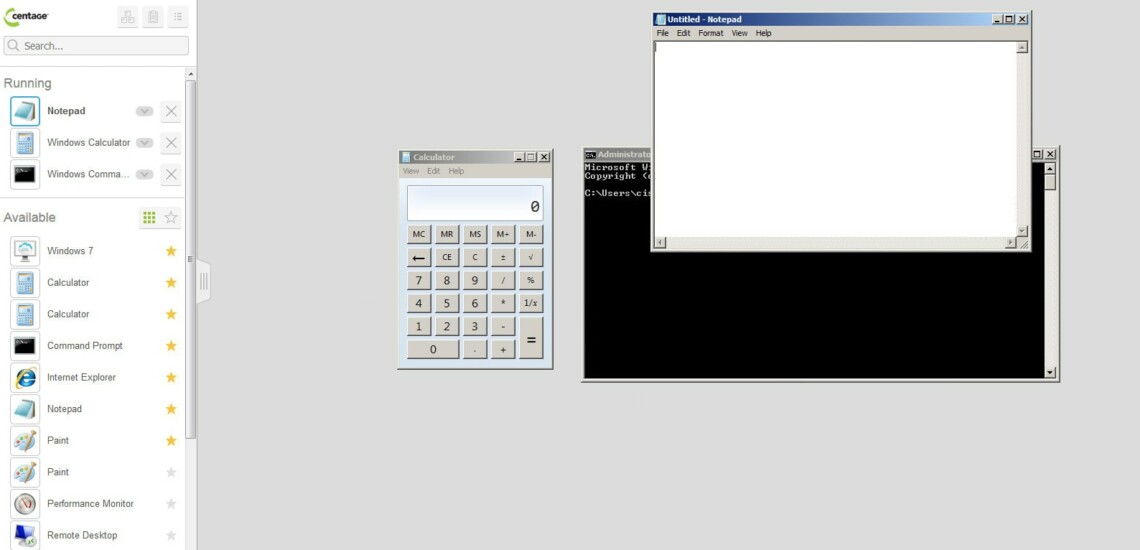This screenshot has height=550, width=1140.
Task: Open Calculator View menu
Action: tap(411, 171)
